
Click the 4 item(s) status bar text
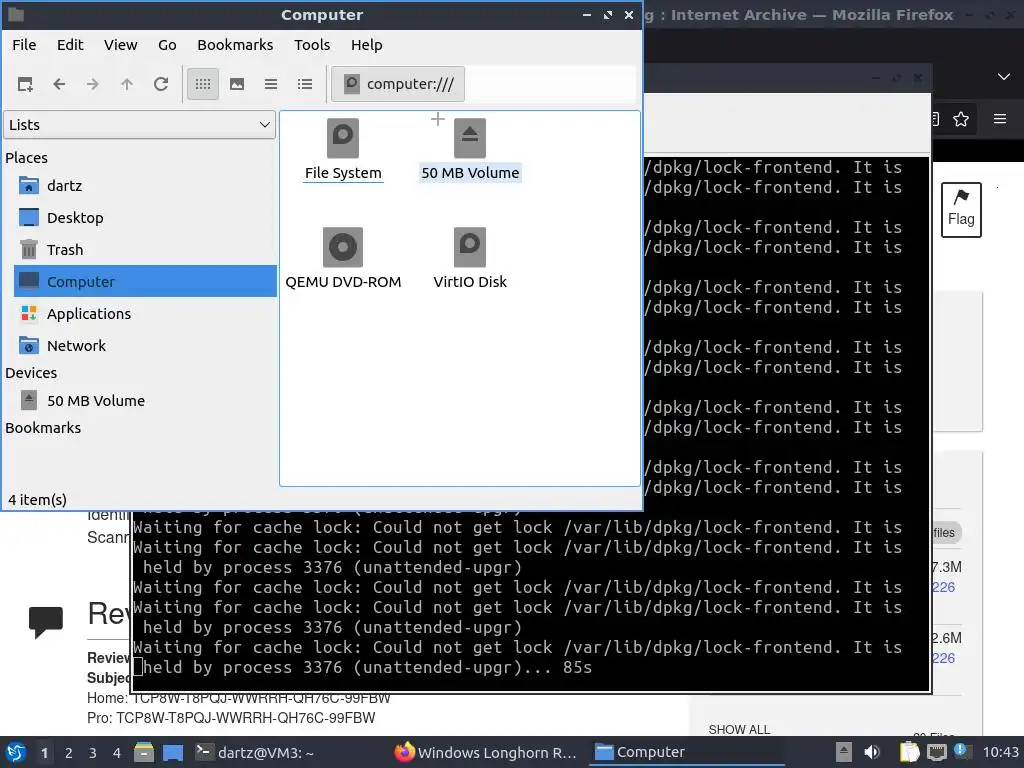(37, 500)
